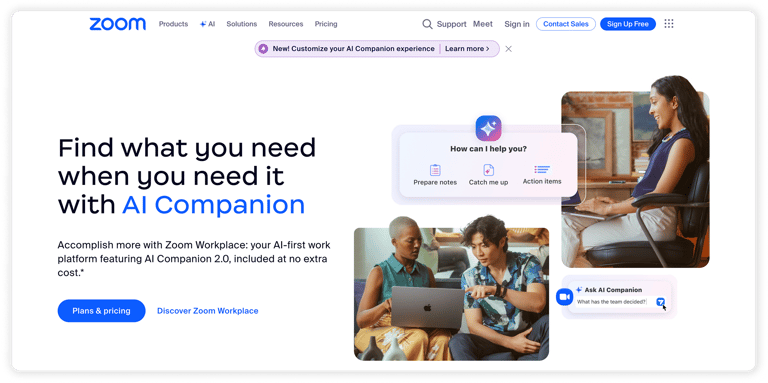Open the search magnifier icon
Viewport: 768px width, 383px height.
click(x=427, y=24)
